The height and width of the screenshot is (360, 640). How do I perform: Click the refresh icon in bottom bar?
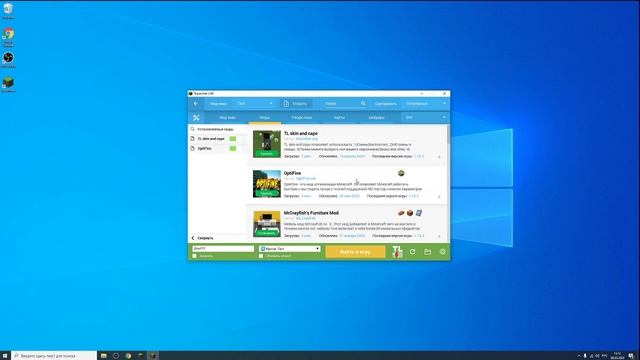point(413,252)
